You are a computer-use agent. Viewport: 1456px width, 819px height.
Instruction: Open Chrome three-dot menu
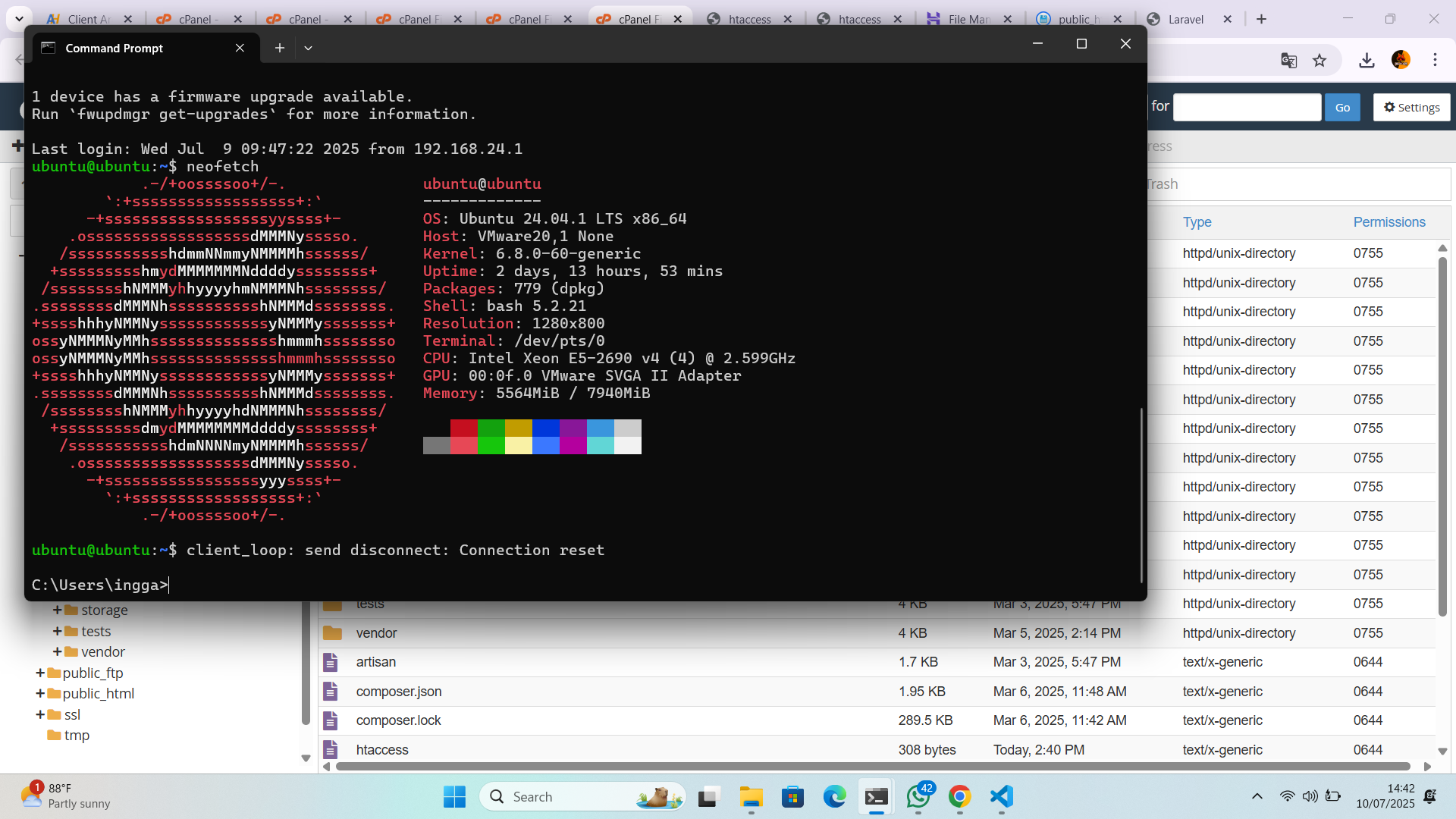[x=1435, y=60]
